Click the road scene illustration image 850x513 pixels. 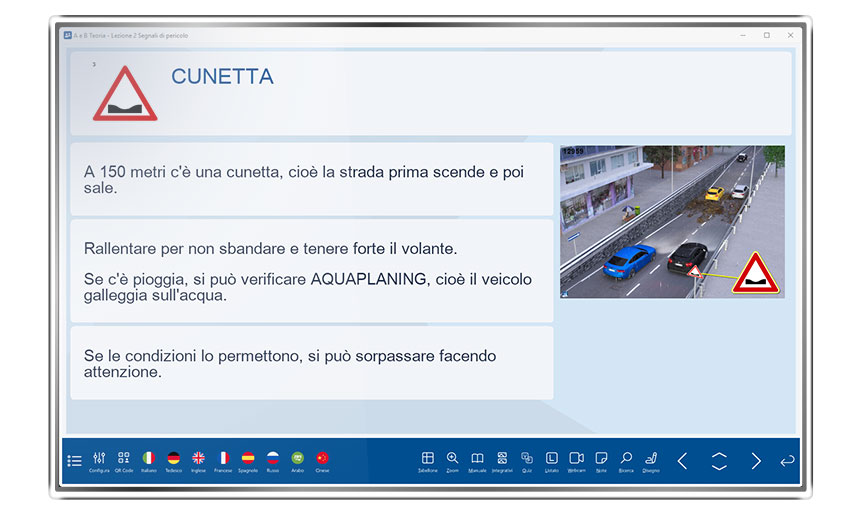(x=672, y=222)
